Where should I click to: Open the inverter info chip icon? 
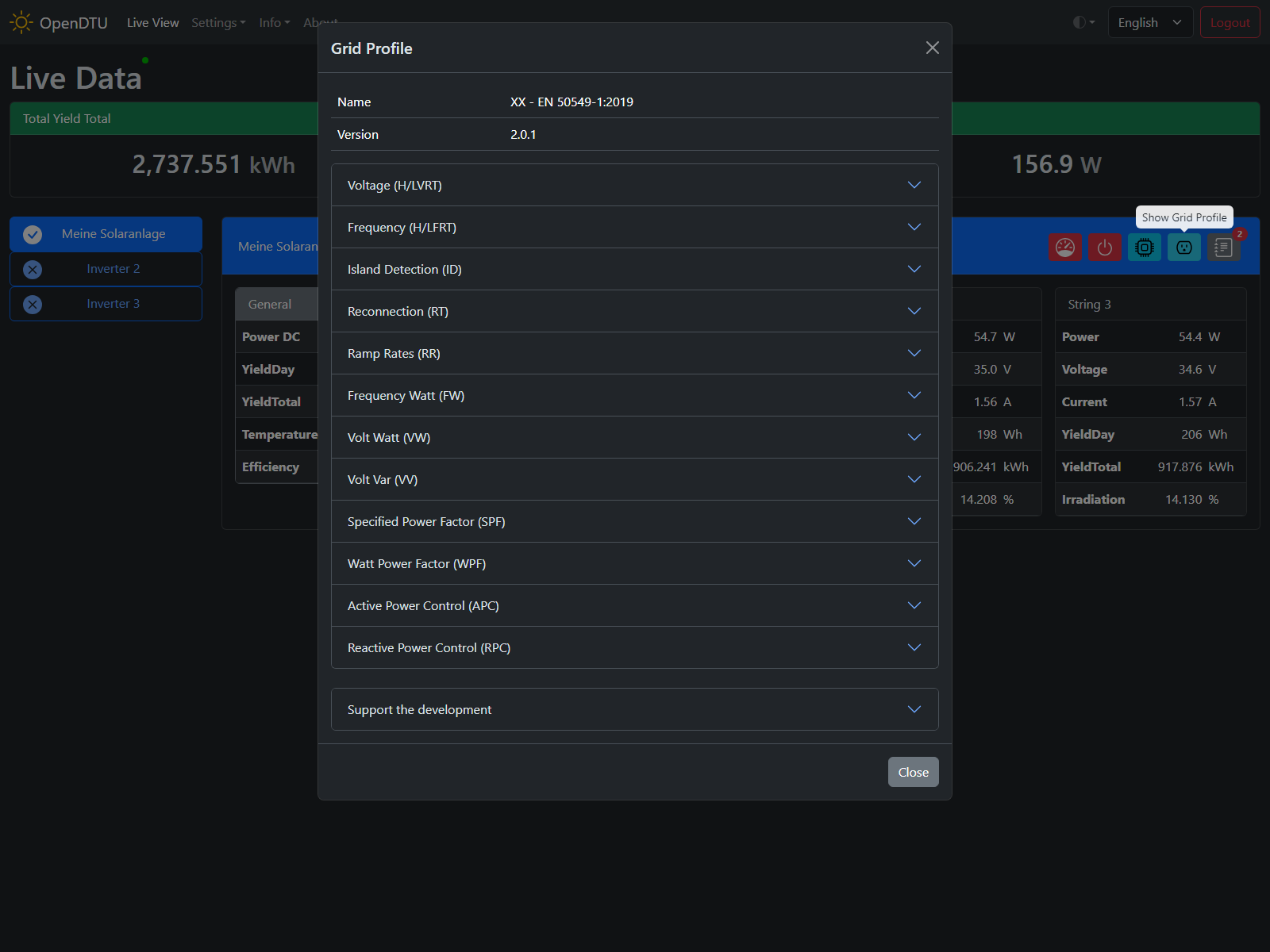click(x=1144, y=248)
